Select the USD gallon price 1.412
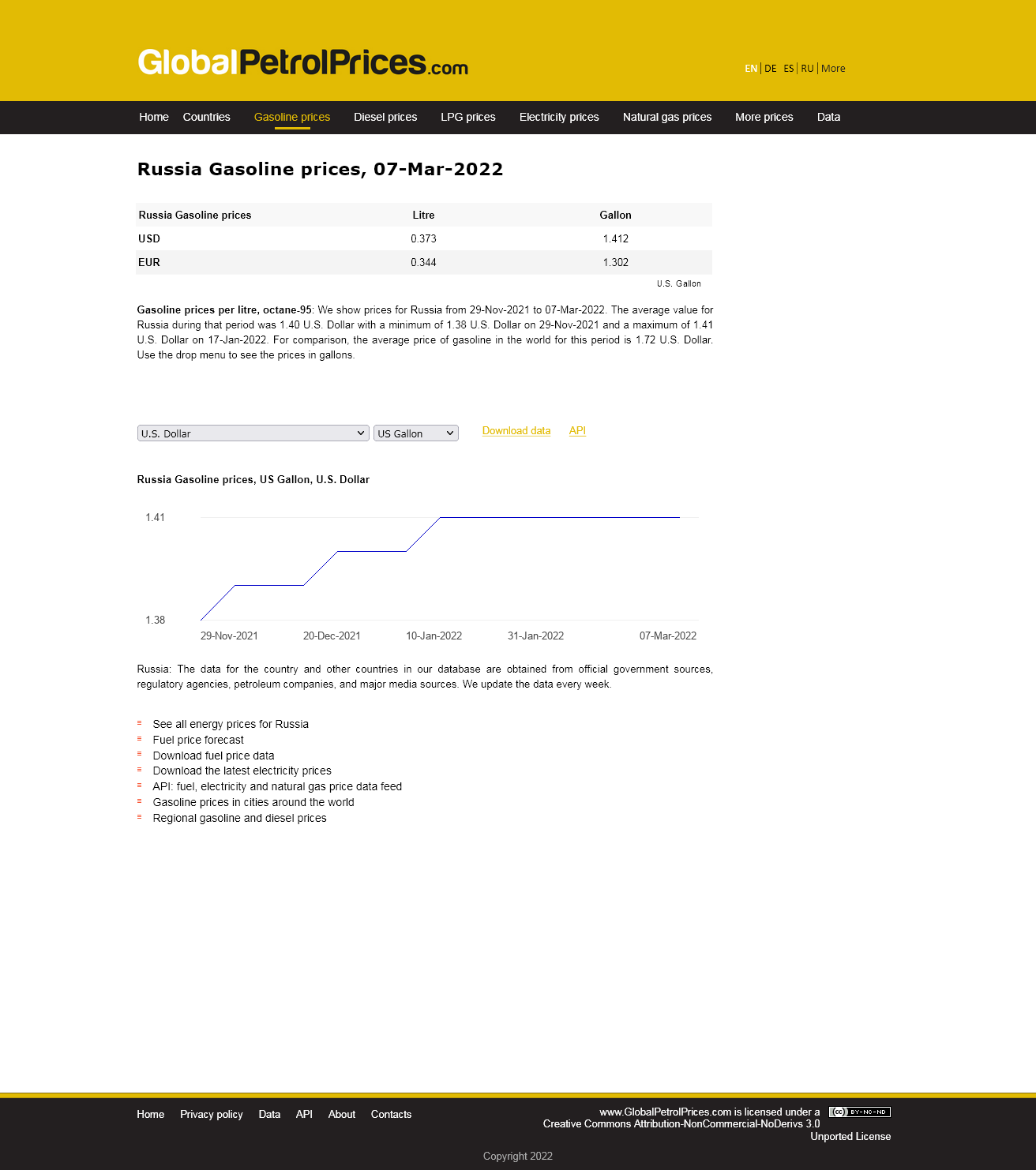The image size is (1036, 1170). coord(616,238)
